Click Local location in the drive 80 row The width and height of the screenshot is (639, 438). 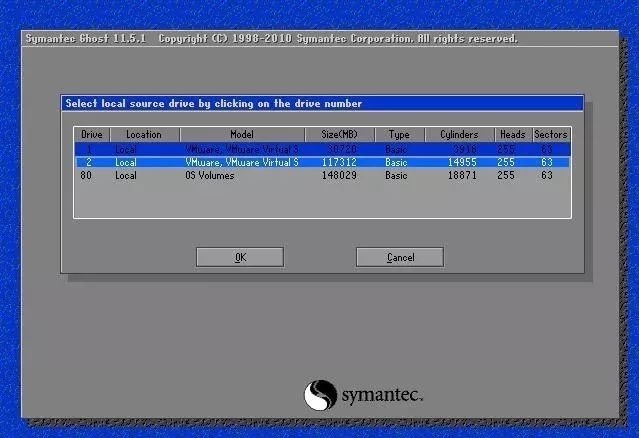(x=126, y=176)
